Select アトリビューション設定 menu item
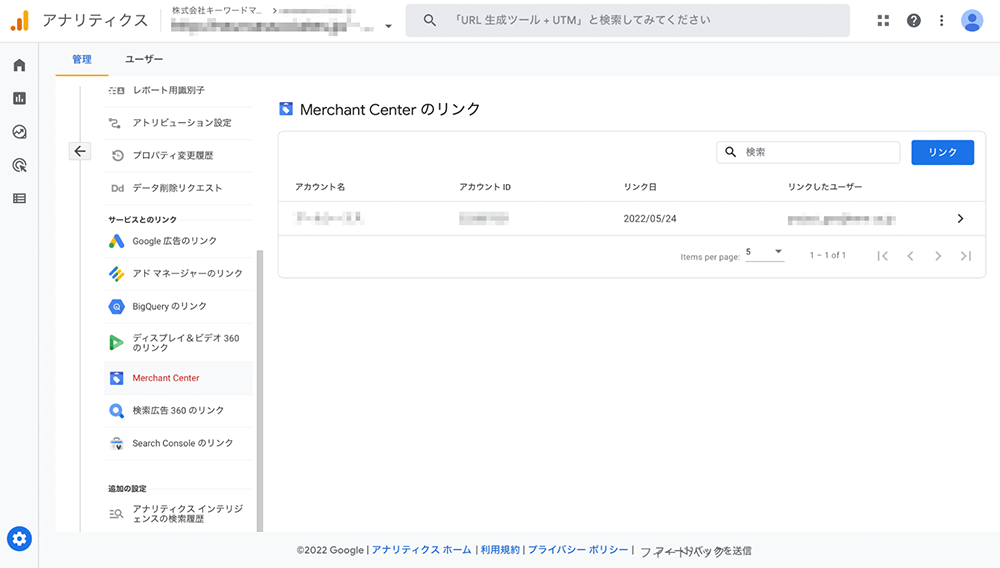Image resolution: width=1000 pixels, height=568 pixels. (179, 123)
